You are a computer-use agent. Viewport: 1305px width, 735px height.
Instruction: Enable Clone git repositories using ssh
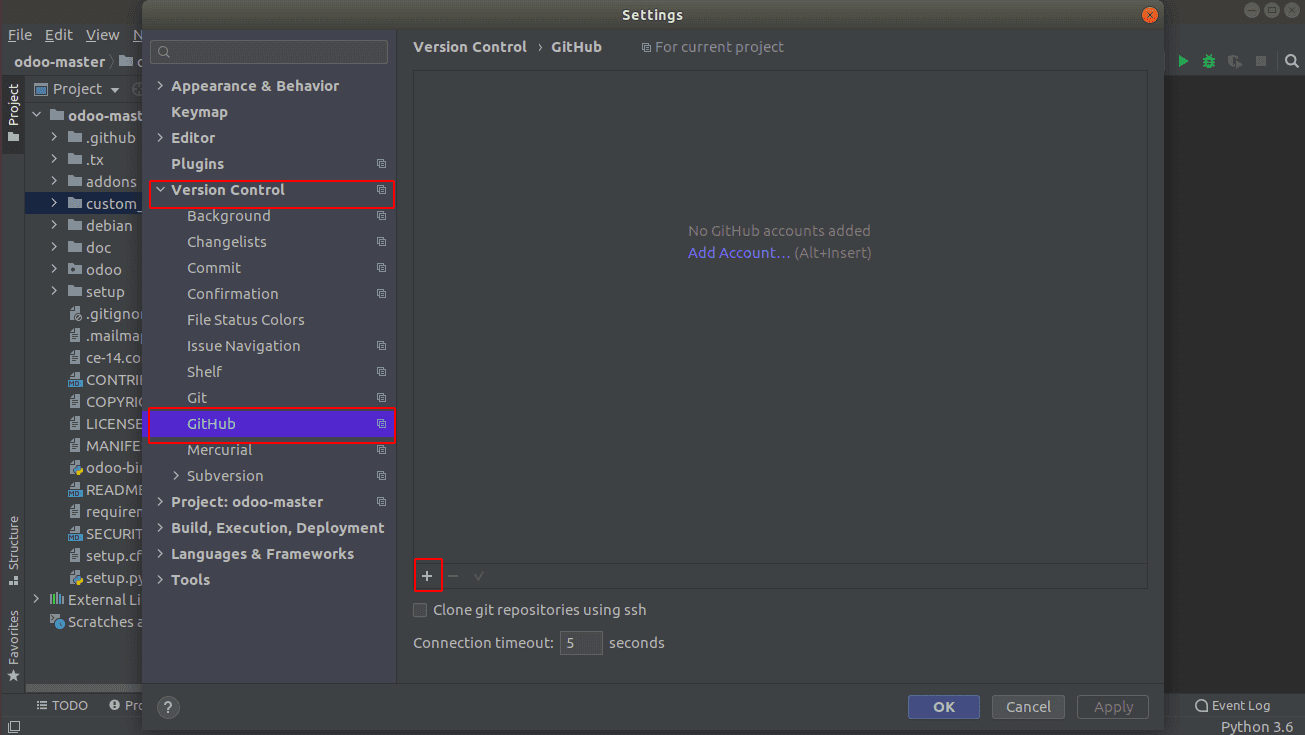[x=420, y=609]
